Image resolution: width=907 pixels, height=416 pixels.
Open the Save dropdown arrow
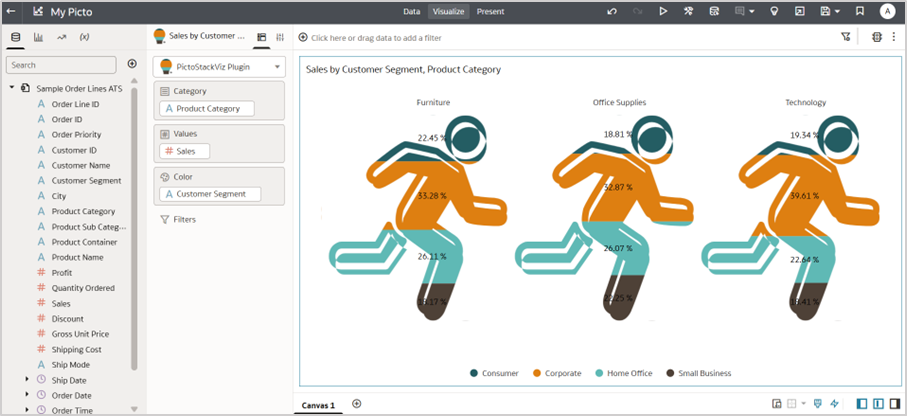pyautogui.click(x=836, y=11)
